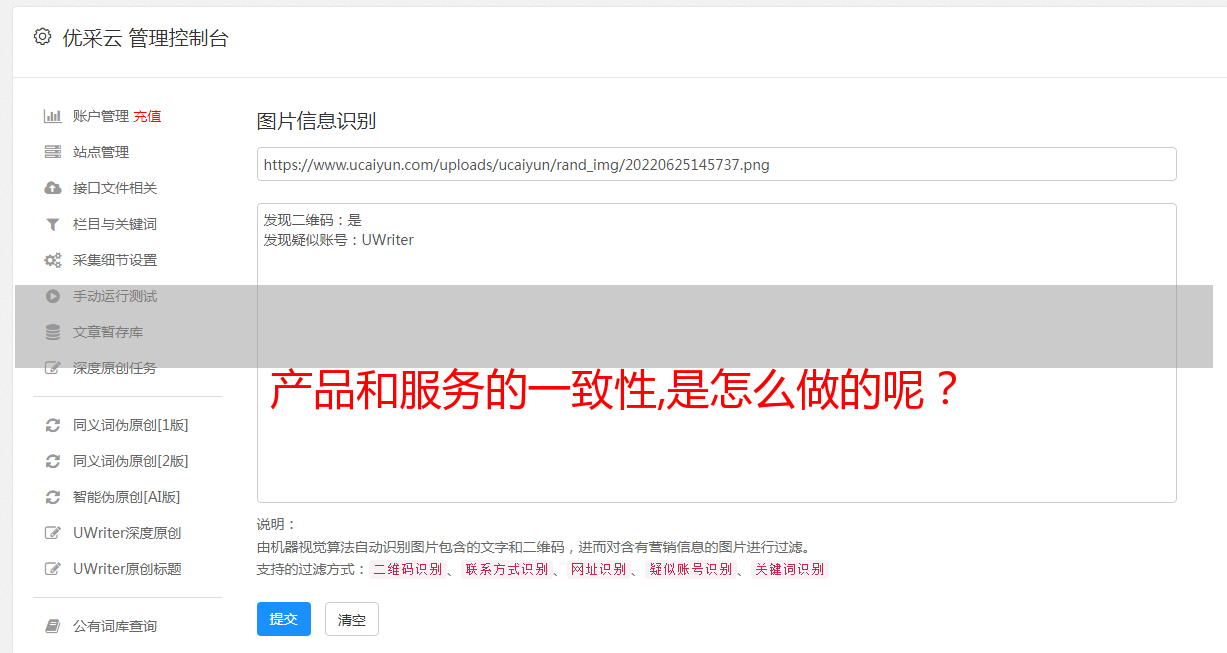Screen dimensions: 1227x653
Task: Click the bar chart icon for 账户管理
Action: click(53, 116)
